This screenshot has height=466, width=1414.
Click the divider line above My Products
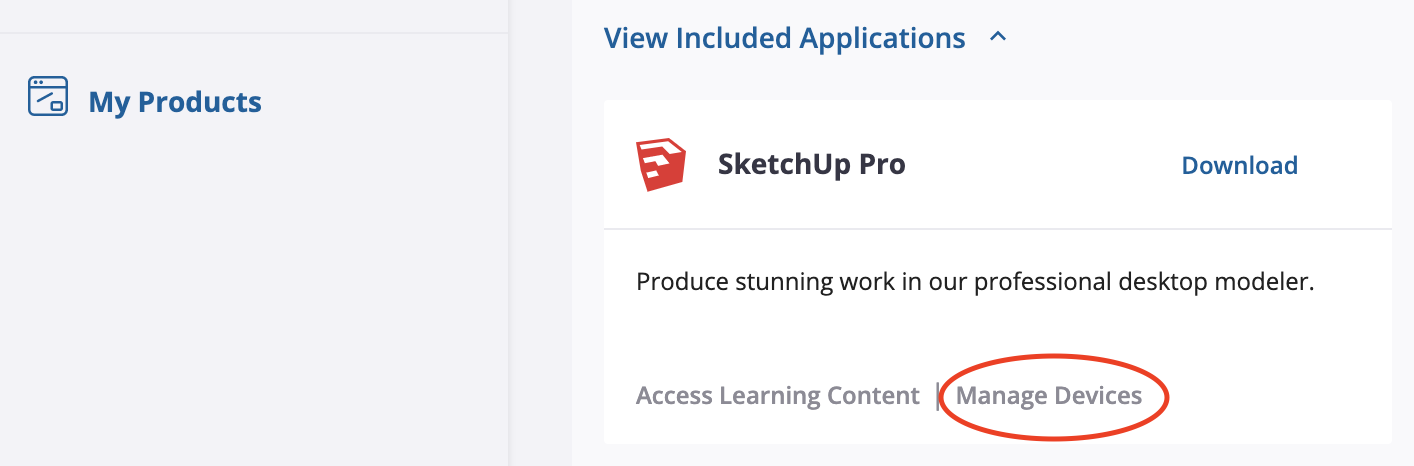pyautogui.click(x=254, y=33)
